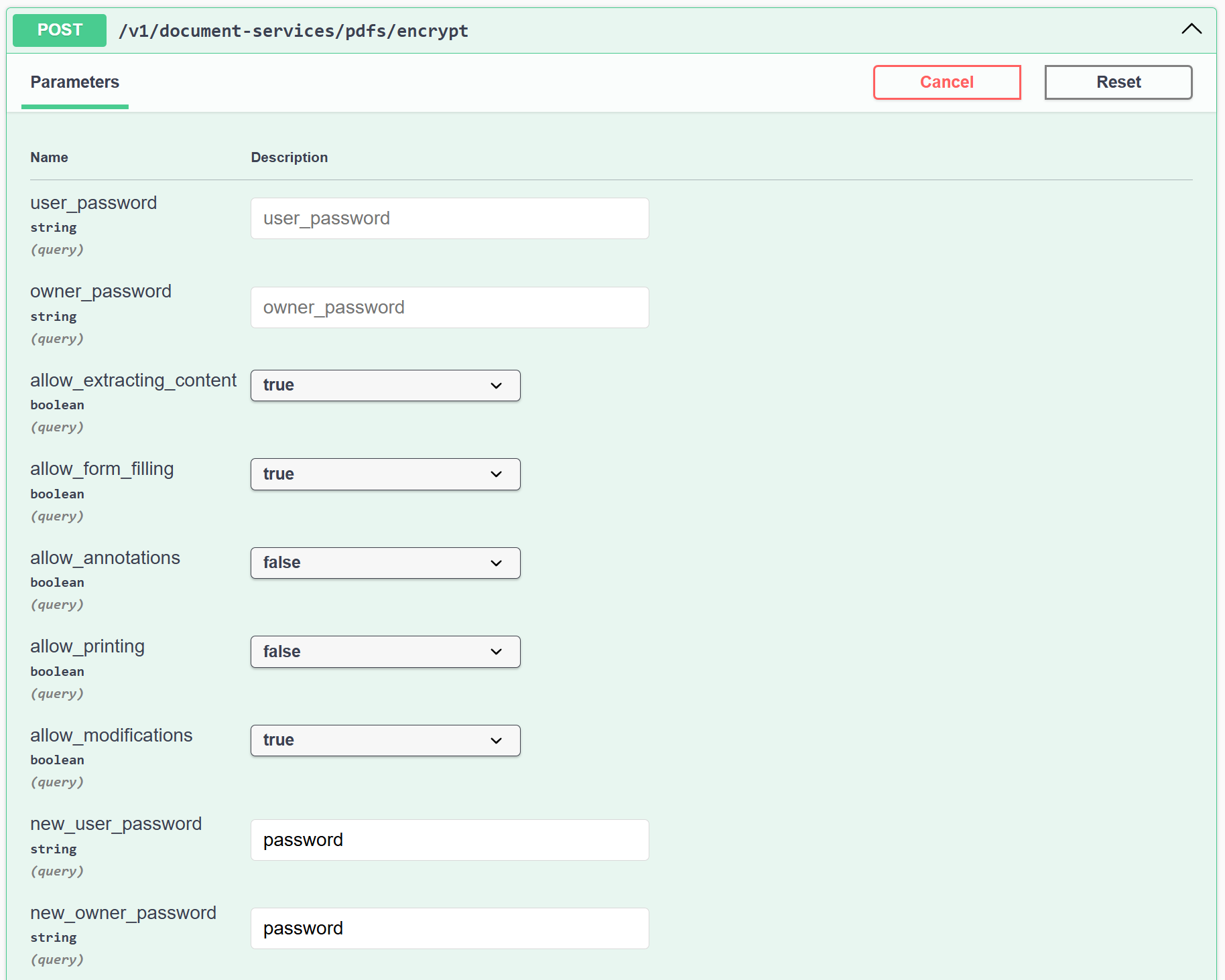
Task: Open the allow_annotations dropdown
Action: (385, 563)
